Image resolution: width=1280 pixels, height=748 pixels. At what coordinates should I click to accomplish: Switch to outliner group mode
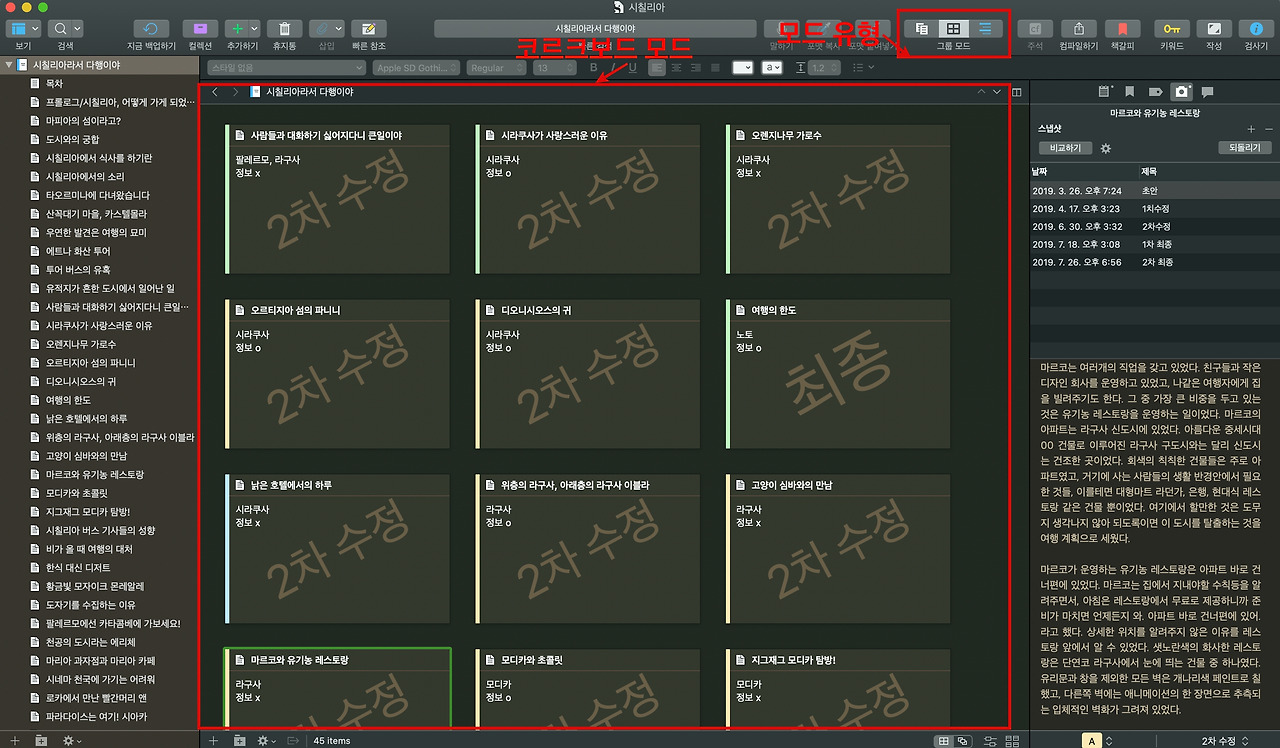click(986, 29)
